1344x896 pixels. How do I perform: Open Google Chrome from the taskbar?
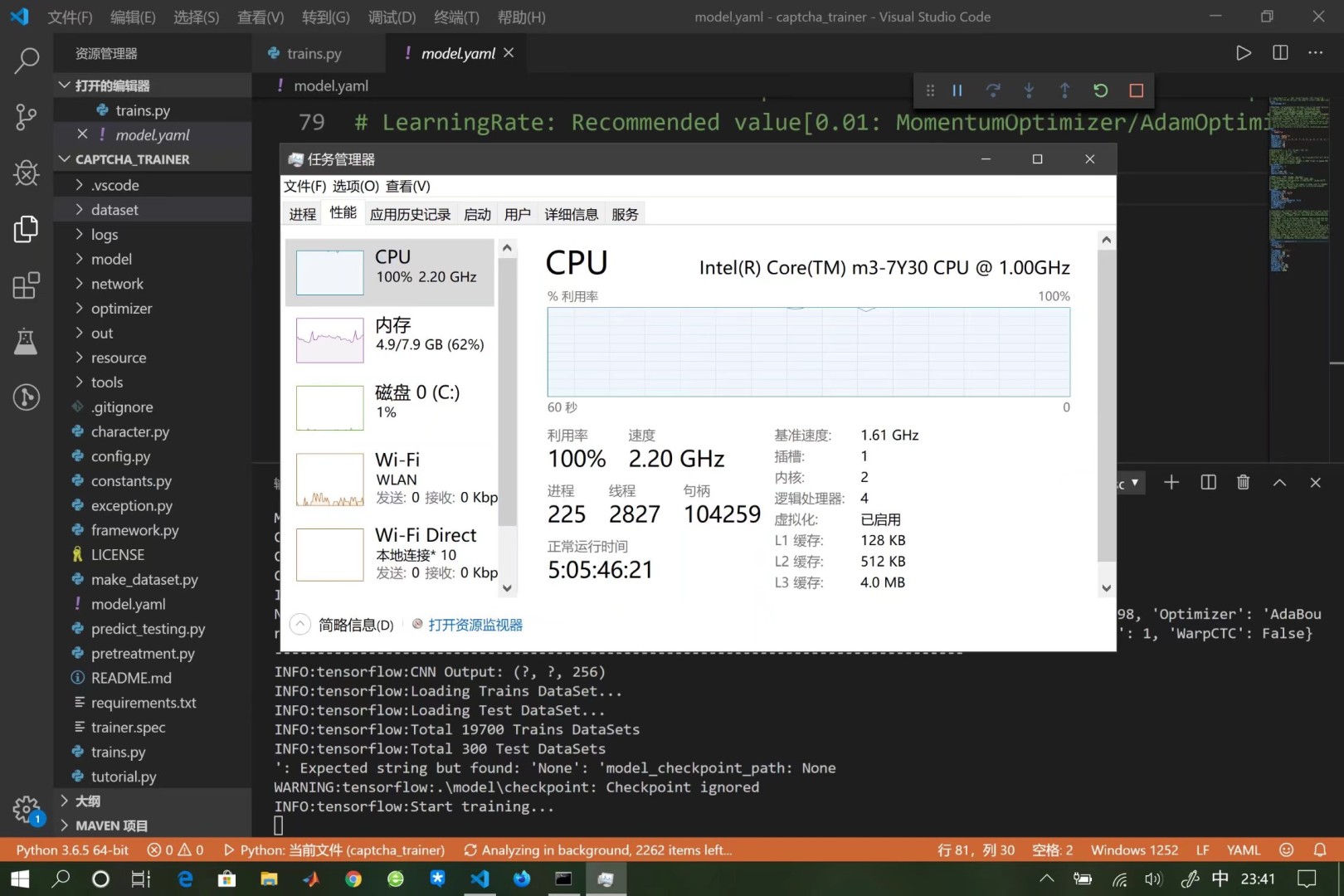(x=353, y=879)
